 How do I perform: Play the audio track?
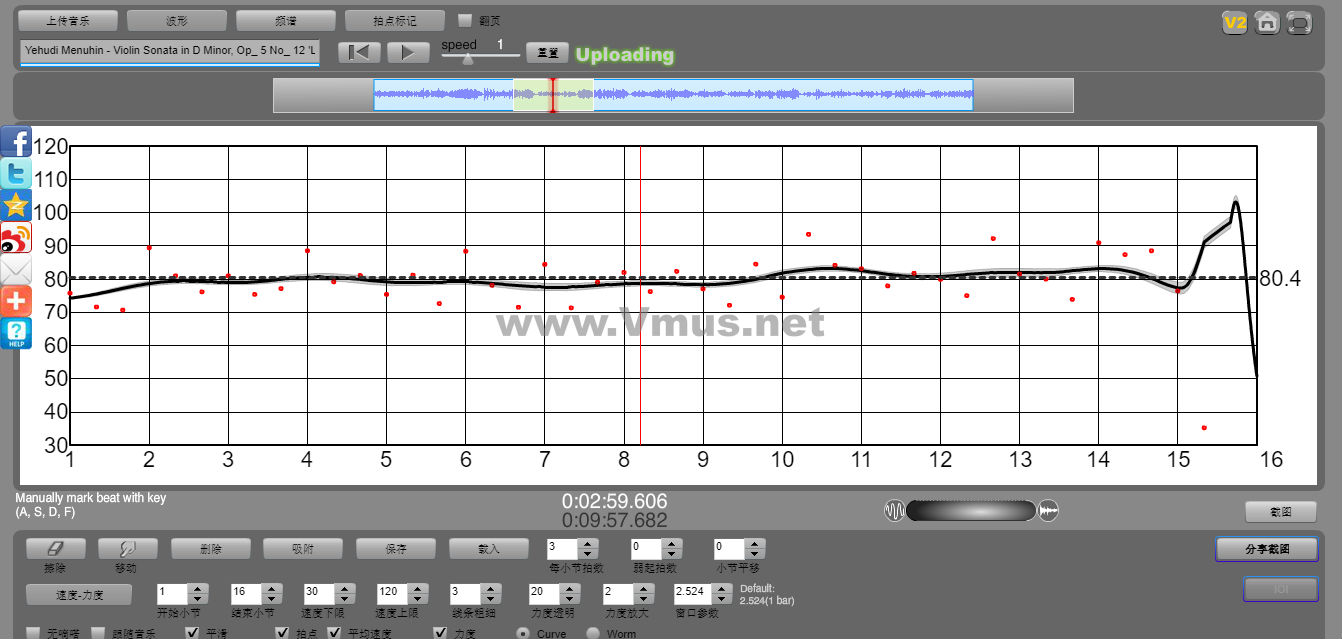tap(408, 52)
